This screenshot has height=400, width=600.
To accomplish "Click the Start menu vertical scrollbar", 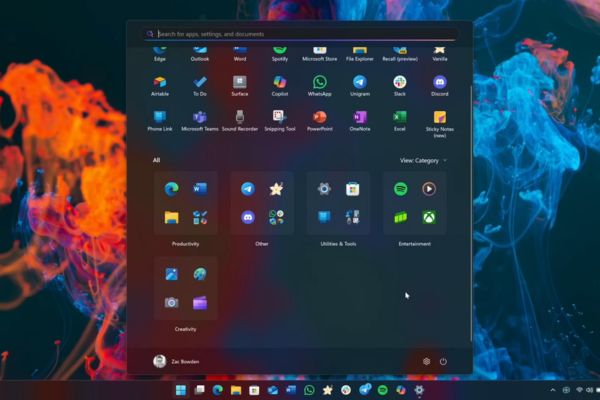I will (x=470, y=212).
